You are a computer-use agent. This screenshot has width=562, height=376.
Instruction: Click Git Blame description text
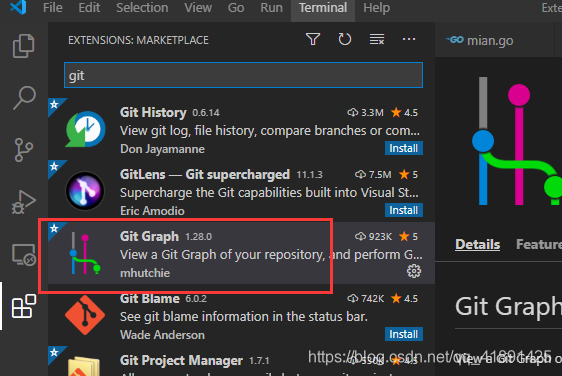(244, 317)
